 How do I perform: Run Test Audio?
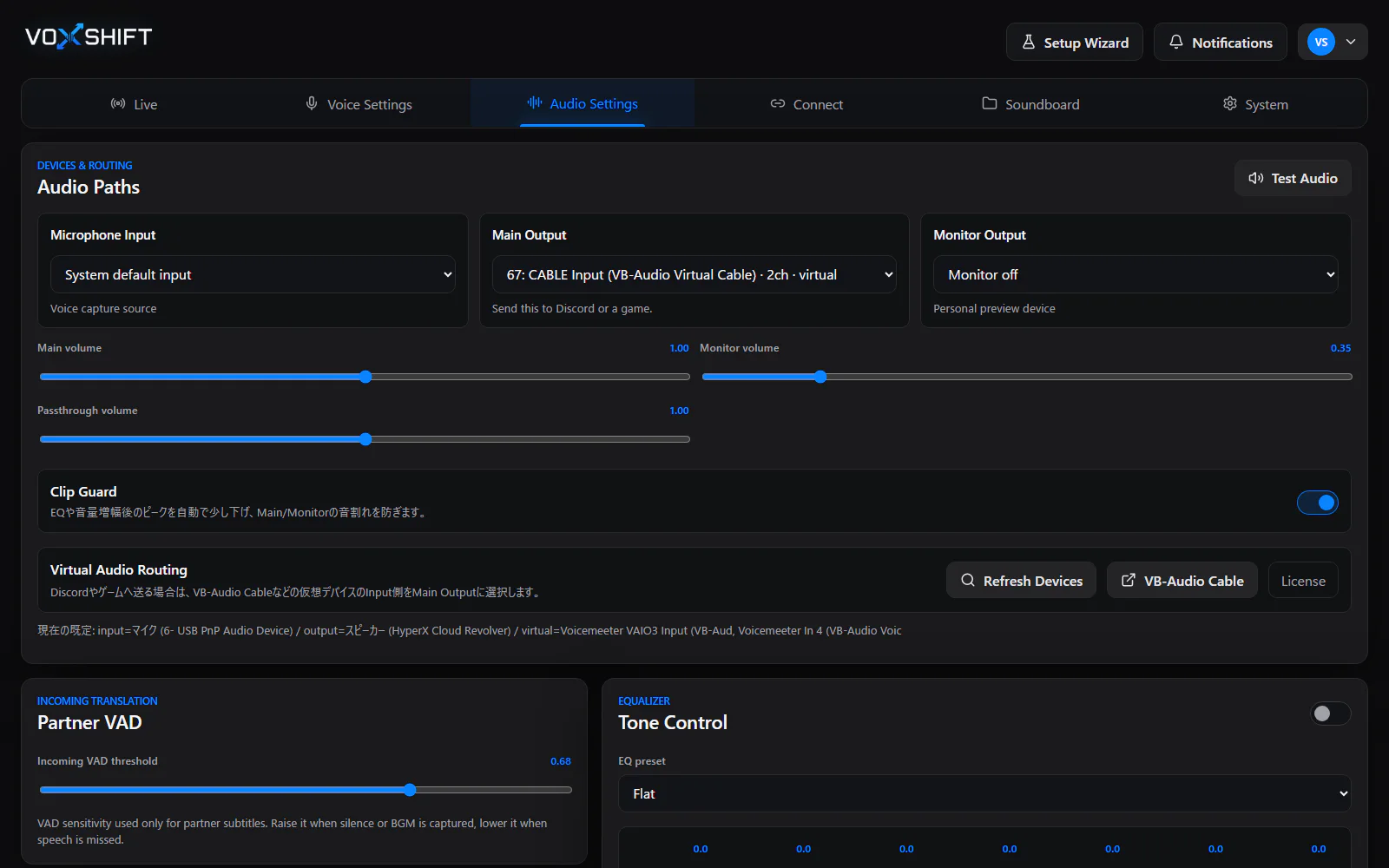click(1293, 178)
